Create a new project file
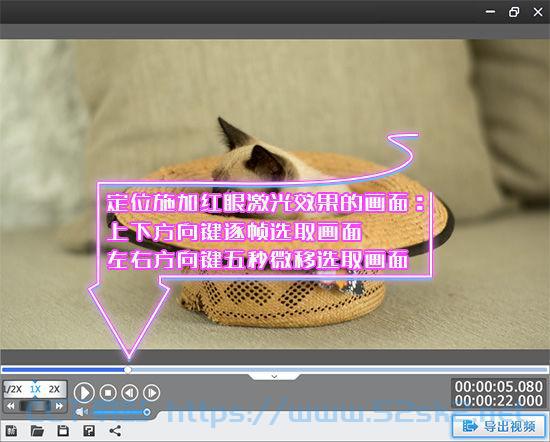 (11, 431)
